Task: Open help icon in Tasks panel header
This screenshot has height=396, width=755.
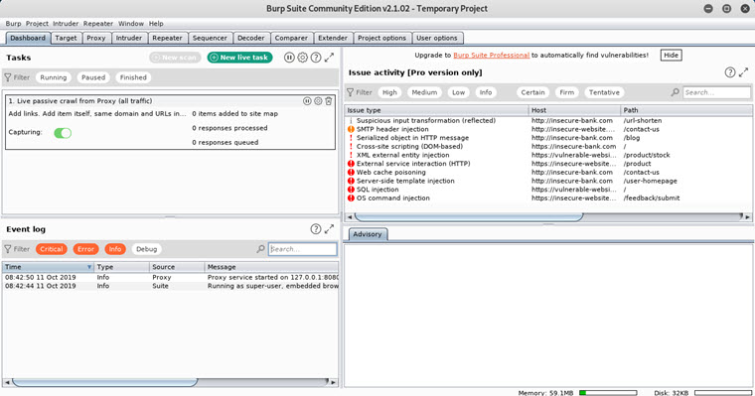Action: pyautogui.click(x=316, y=57)
